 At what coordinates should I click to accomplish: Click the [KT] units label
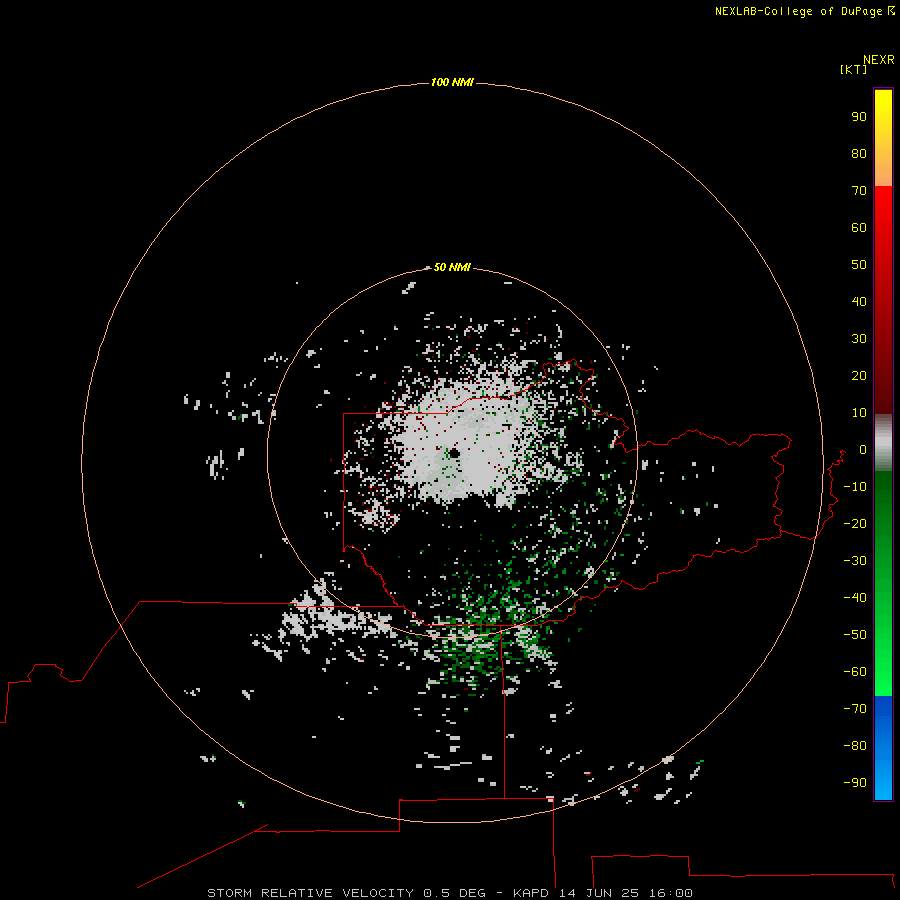tap(853, 69)
